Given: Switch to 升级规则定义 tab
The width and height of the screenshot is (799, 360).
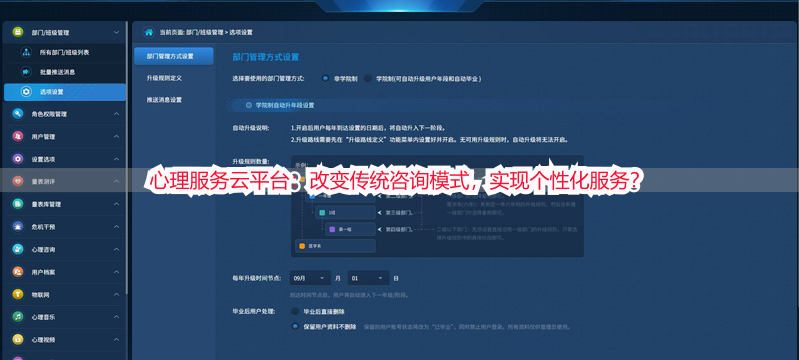Looking at the screenshot, I should coord(164,78).
